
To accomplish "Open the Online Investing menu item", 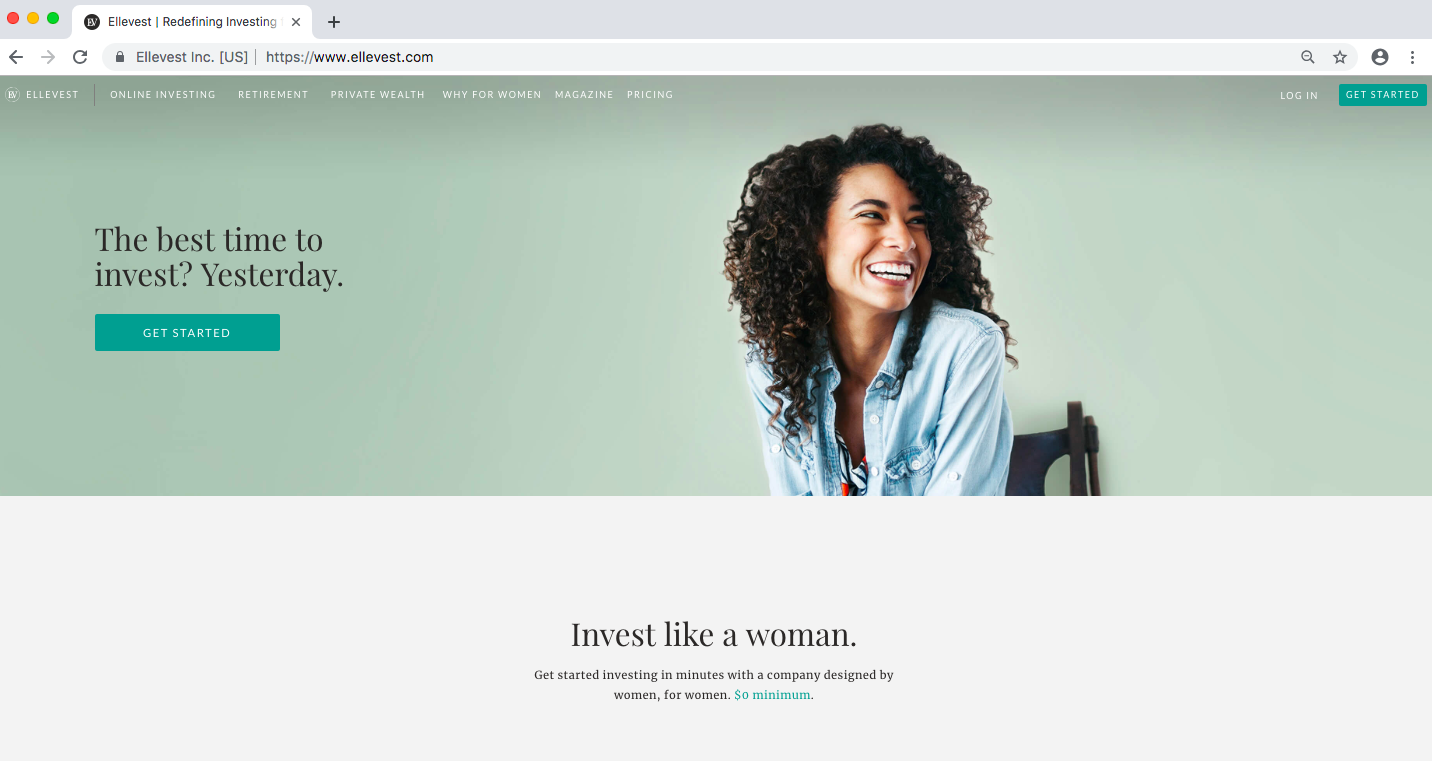I will pos(163,95).
